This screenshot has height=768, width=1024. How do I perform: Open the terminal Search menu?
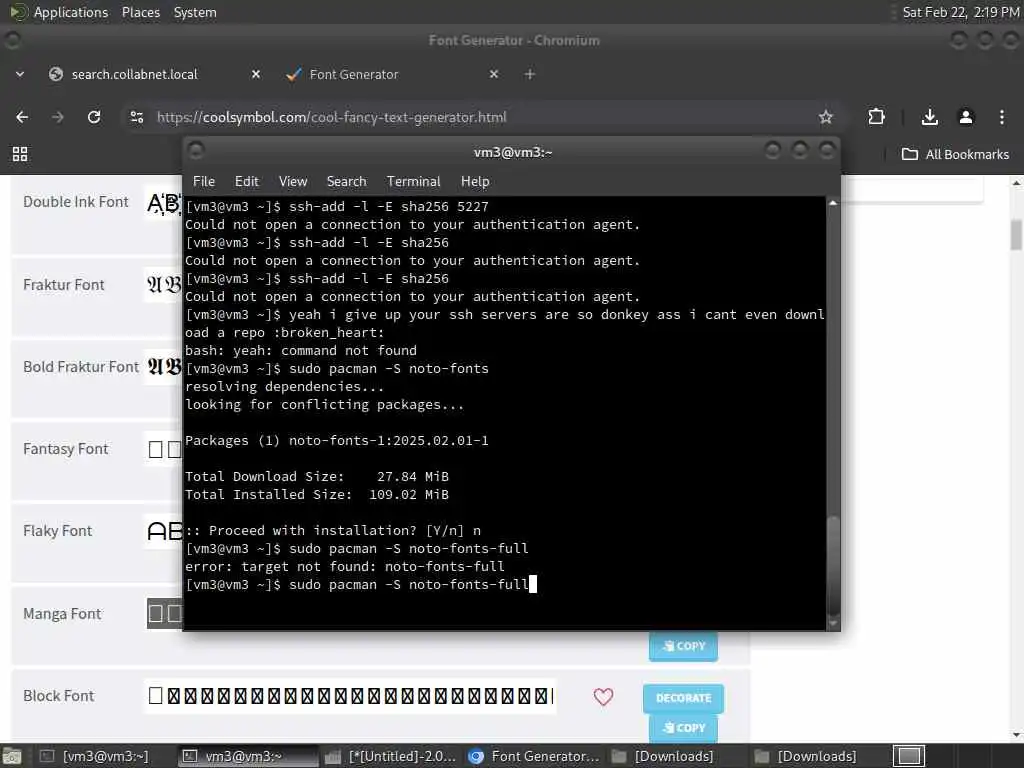[346, 182]
